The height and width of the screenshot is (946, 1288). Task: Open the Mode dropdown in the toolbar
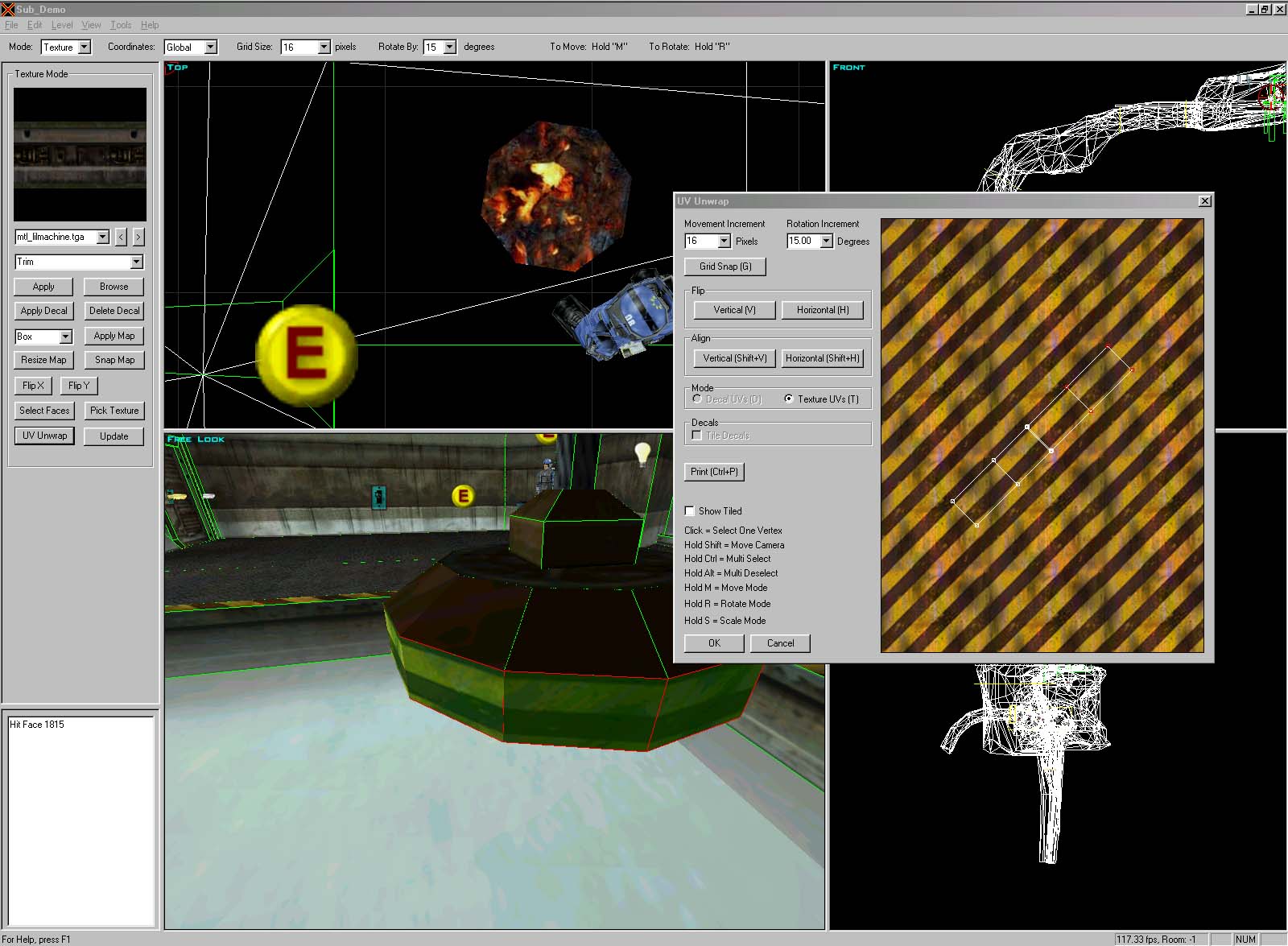(85, 48)
